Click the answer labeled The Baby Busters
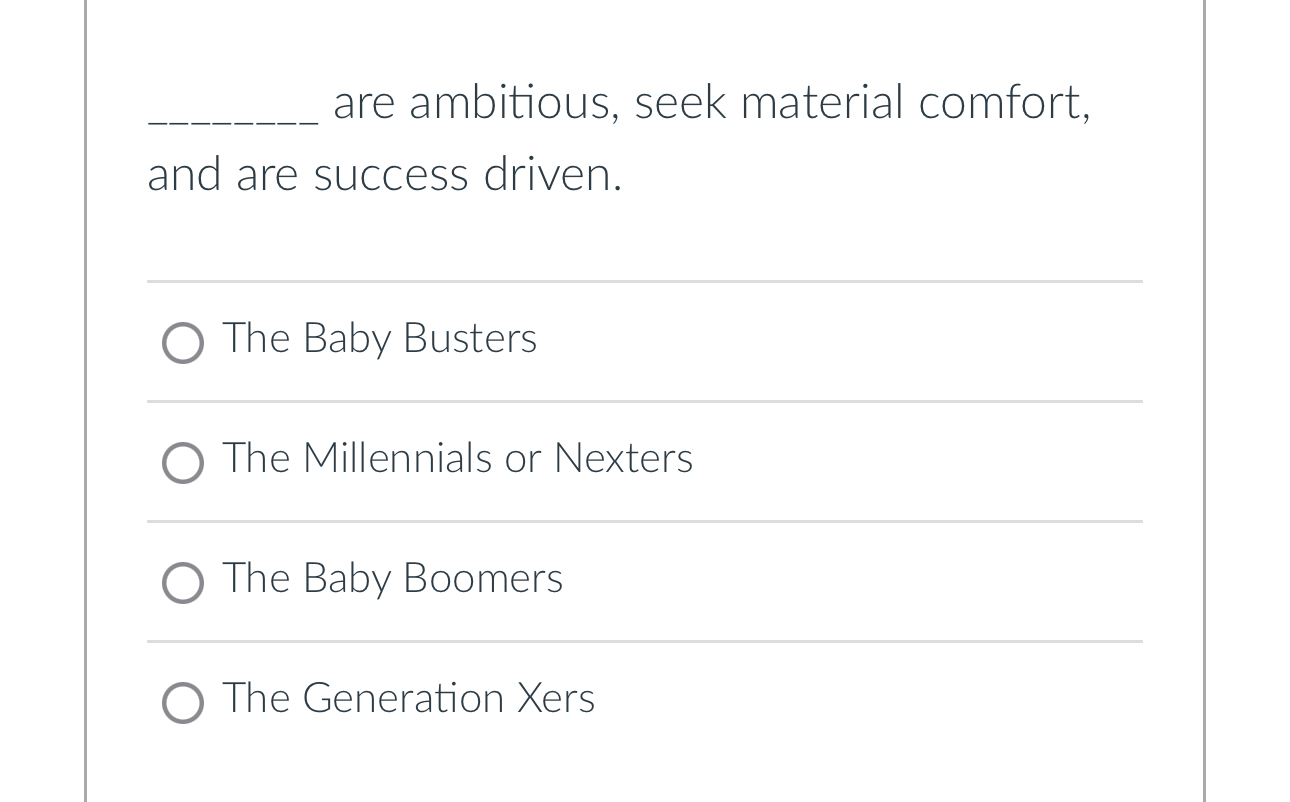Screen dimensions: 1290x802 pyautogui.click(x=379, y=340)
